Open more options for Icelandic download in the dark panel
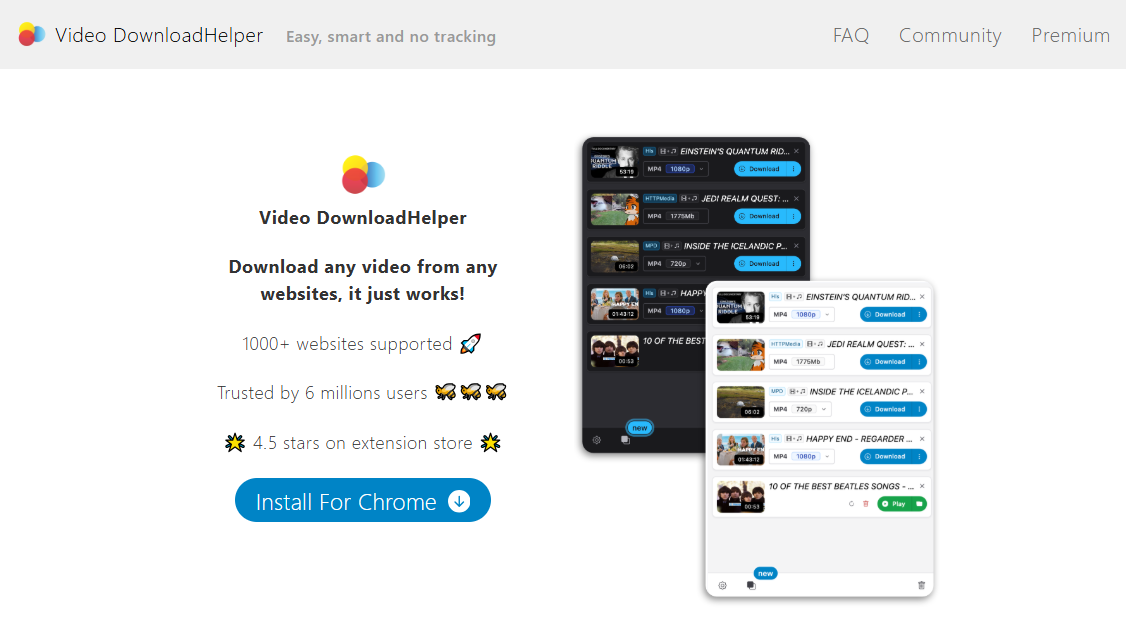 pyautogui.click(x=794, y=264)
